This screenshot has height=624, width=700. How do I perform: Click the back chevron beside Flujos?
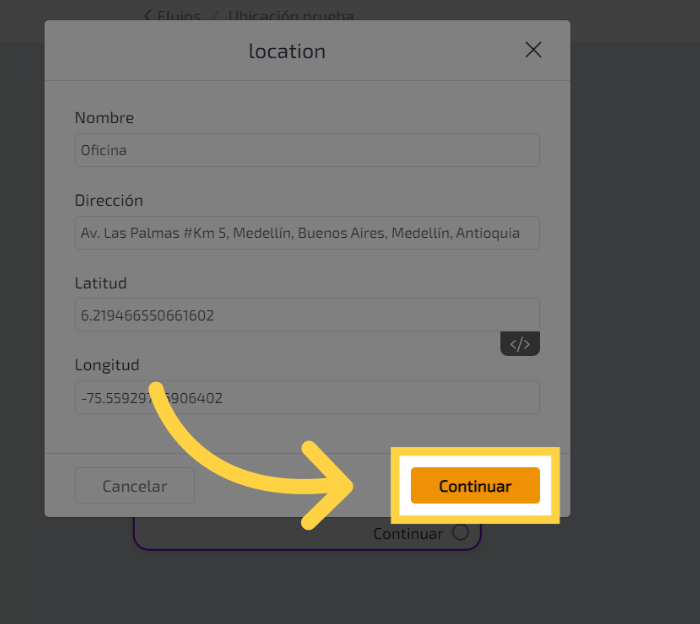click(148, 15)
